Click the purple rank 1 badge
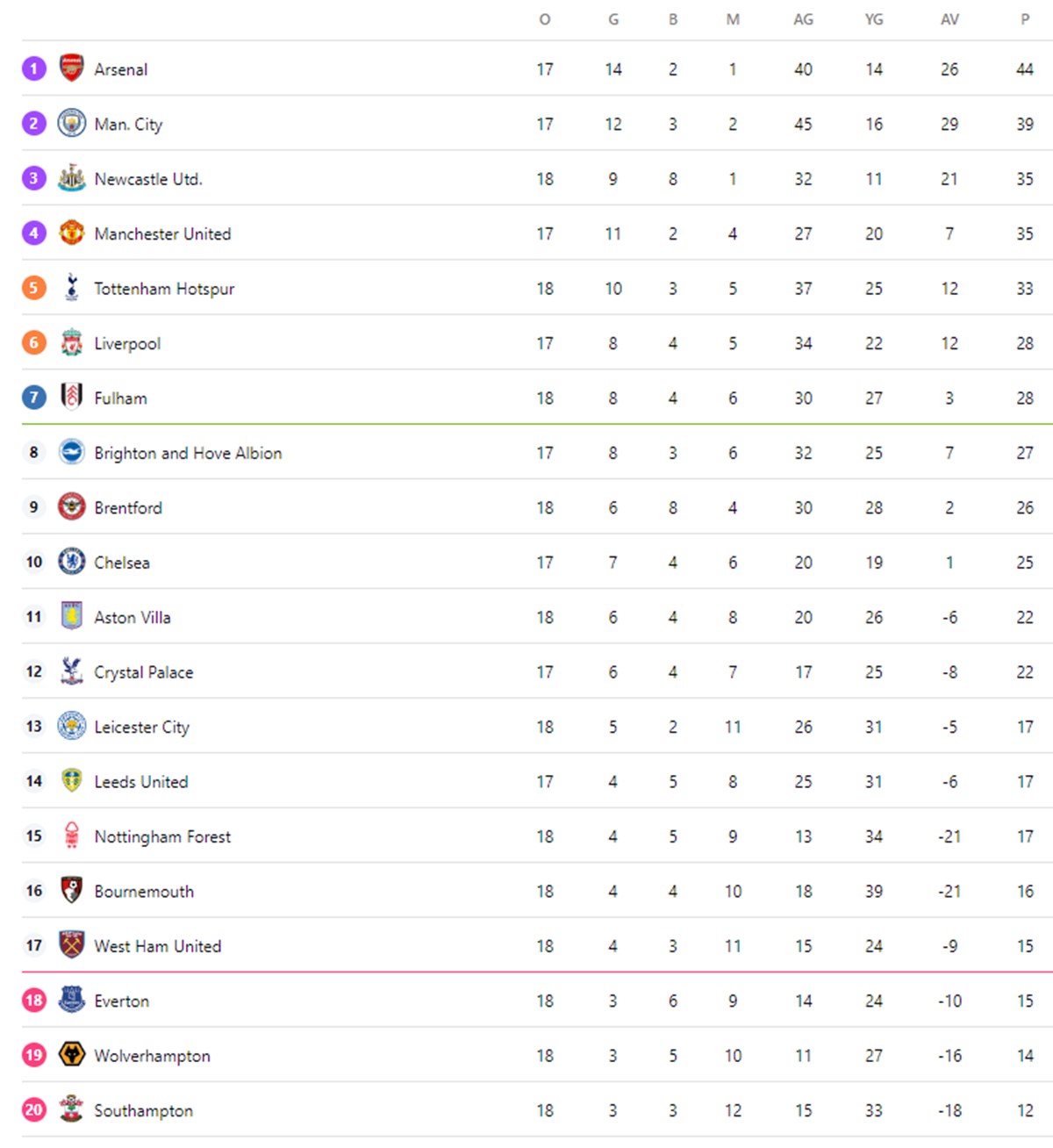 [34, 68]
